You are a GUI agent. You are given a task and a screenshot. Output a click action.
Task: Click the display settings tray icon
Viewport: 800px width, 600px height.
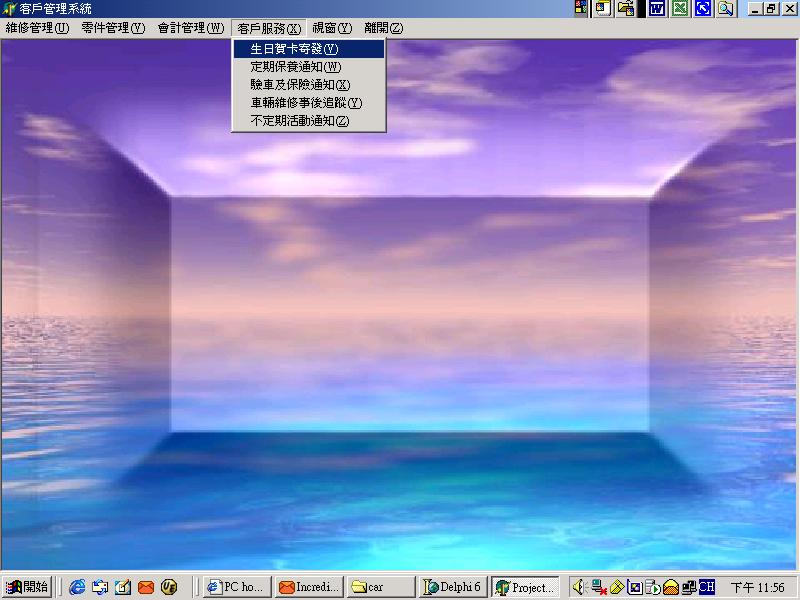(x=634, y=587)
